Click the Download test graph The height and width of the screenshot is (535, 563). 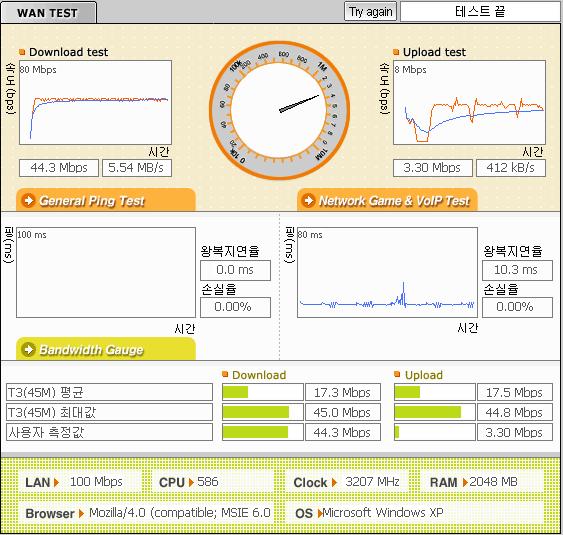pyautogui.click(x=96, y=102)
